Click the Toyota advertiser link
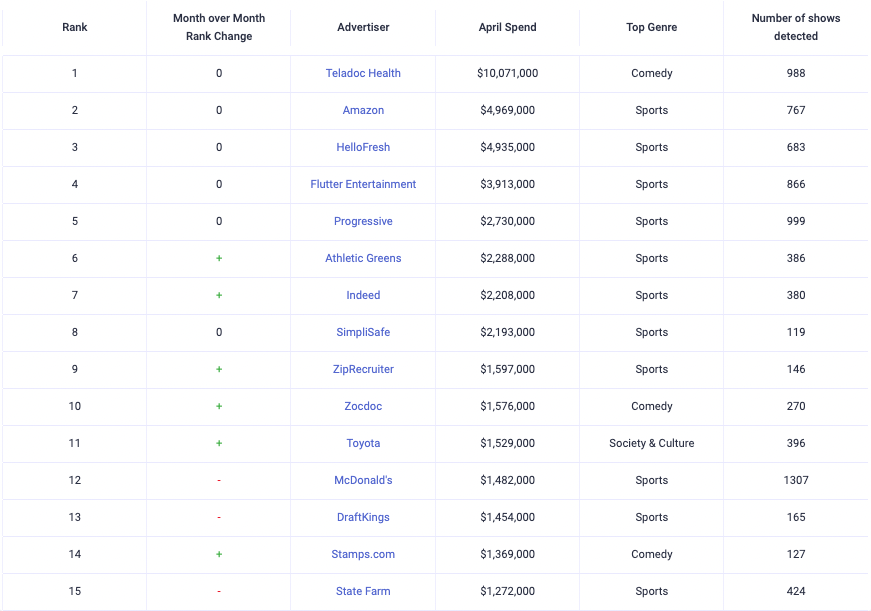The width and height of the screenshot is (871, 611). coord(363,443)
